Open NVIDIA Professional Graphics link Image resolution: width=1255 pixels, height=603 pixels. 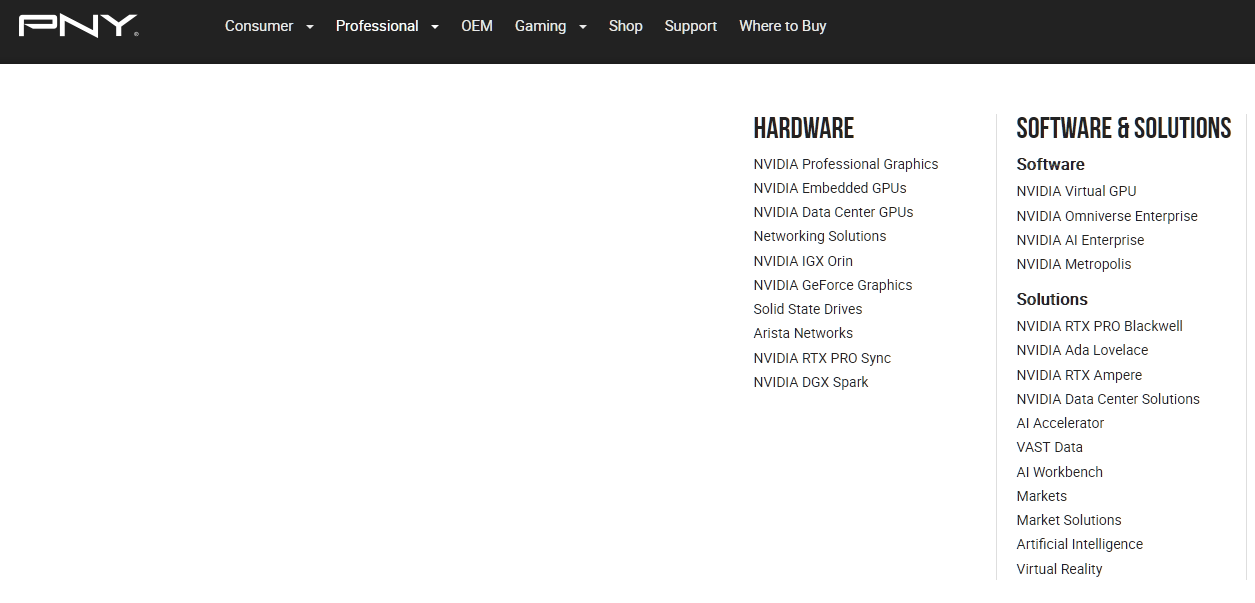click(846, 164)
